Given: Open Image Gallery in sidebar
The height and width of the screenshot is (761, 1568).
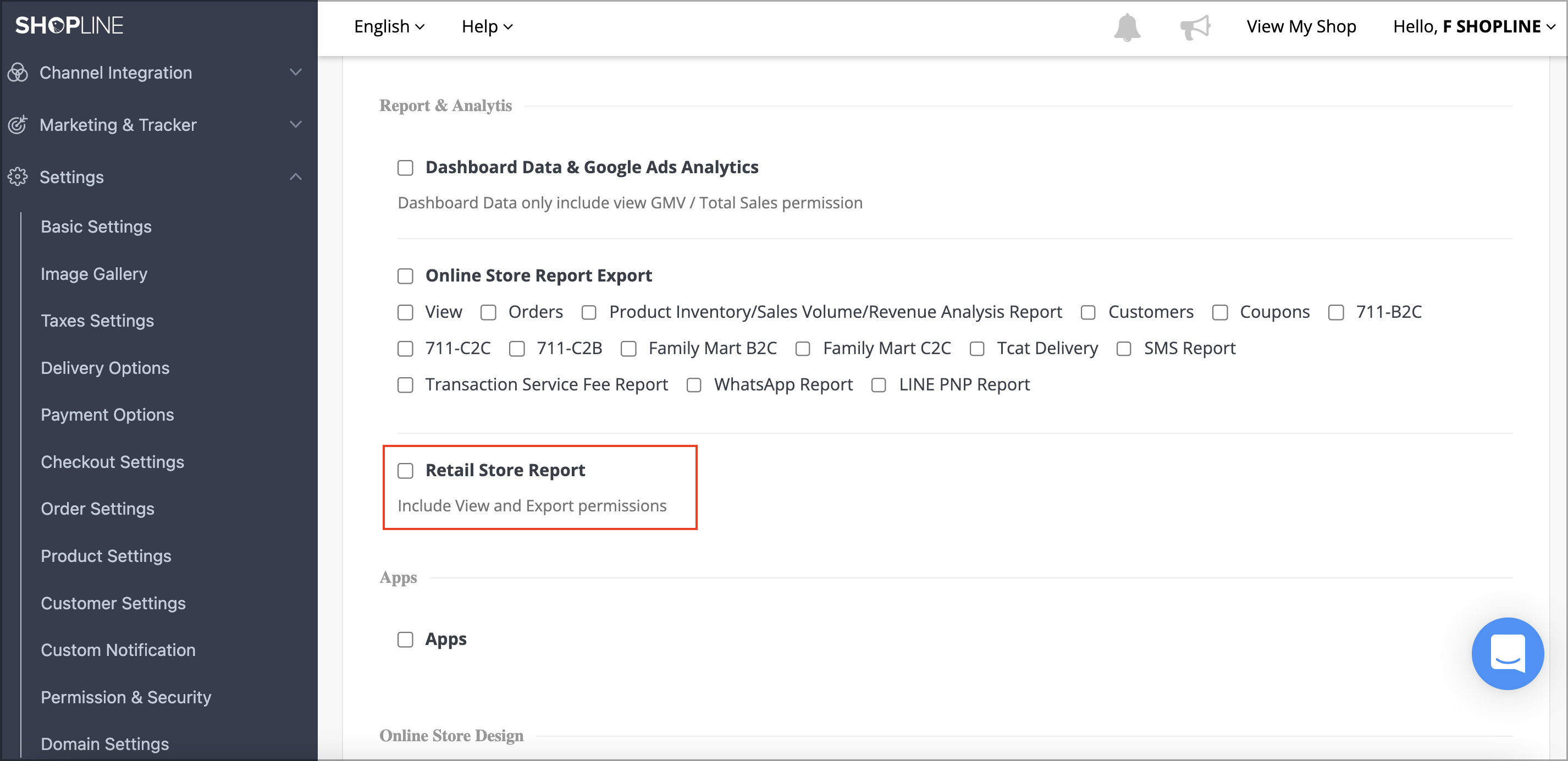Looking at the screenshot, I should pyautogui.click(x=93, y=274).
